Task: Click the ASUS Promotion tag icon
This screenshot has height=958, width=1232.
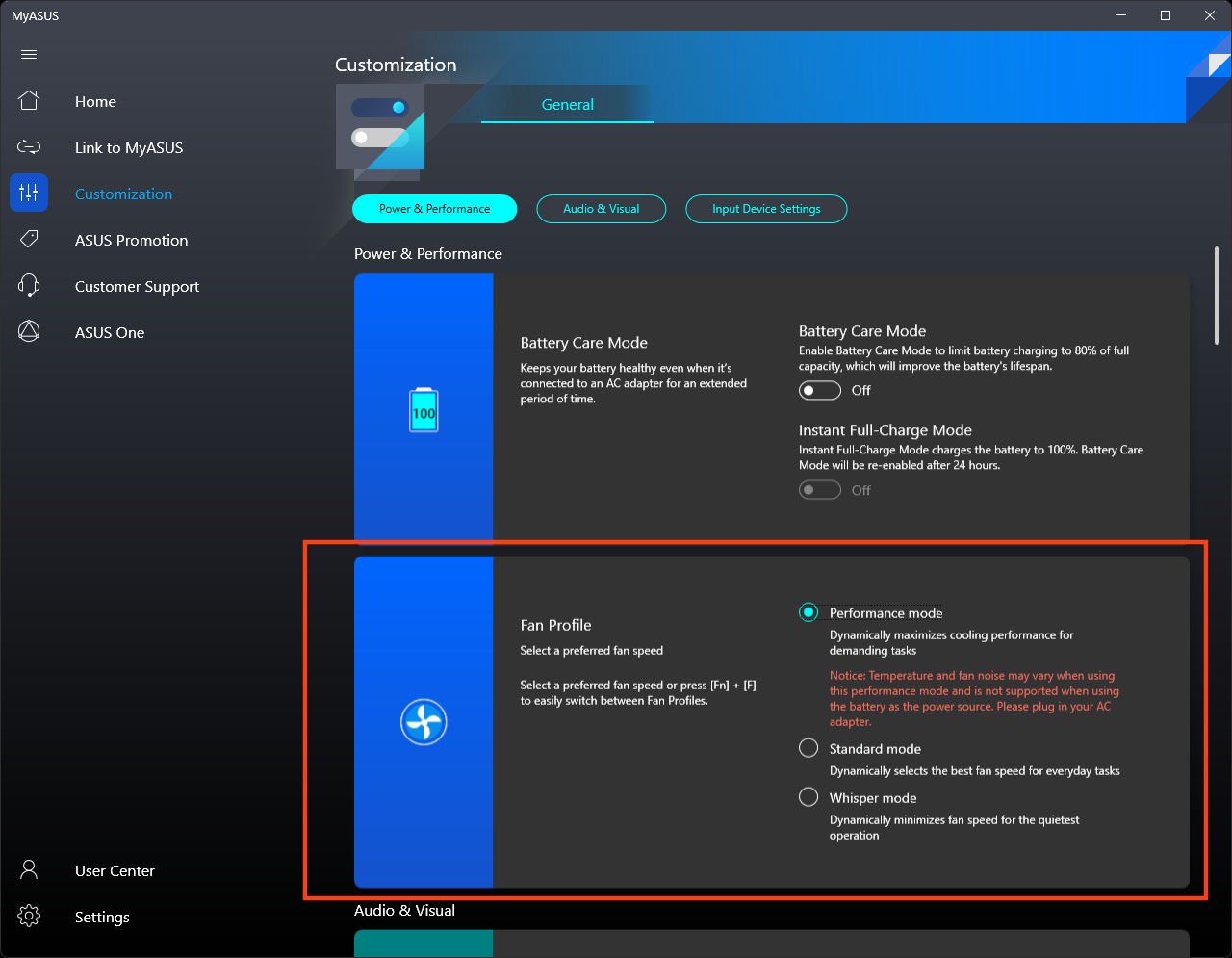Action: point(29,240)
